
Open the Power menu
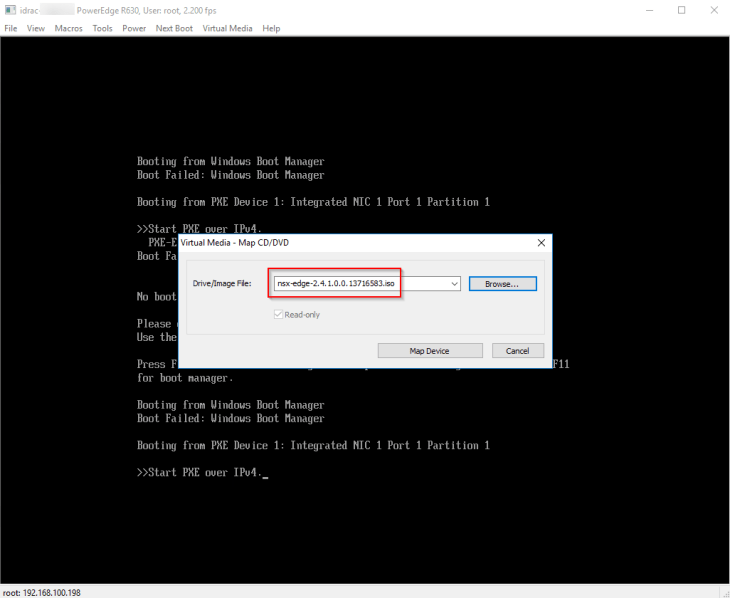point(134,28)
